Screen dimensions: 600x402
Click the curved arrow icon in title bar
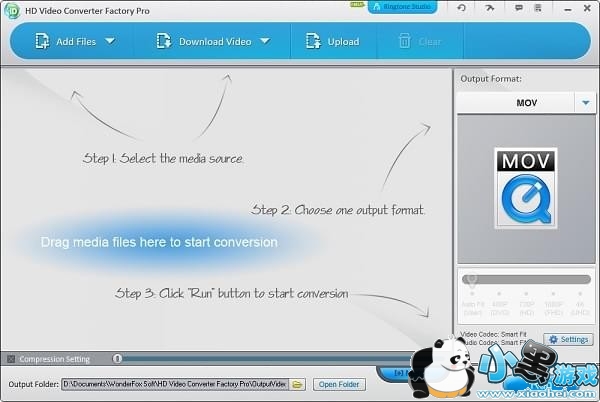pyautogui.click(x=489, y=8)
